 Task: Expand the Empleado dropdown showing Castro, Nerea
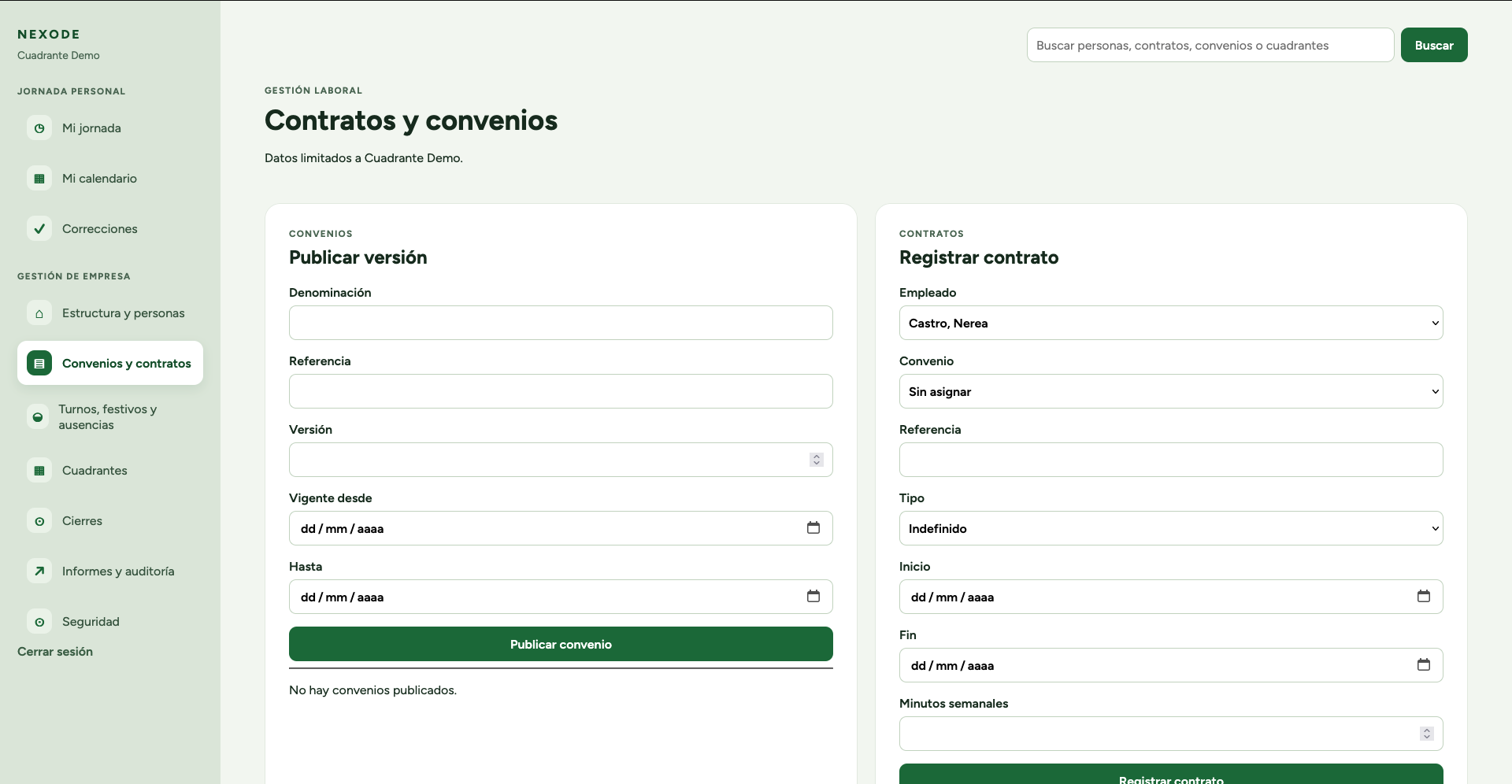1171,323
